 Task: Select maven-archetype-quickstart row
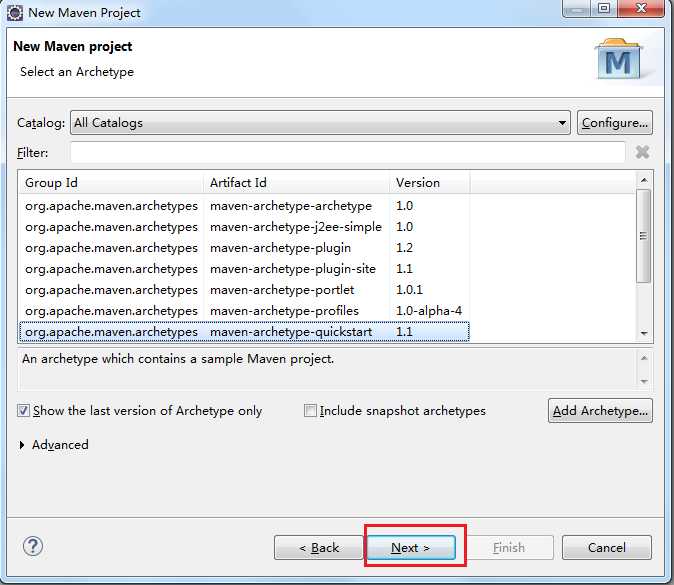click(244, 332)
